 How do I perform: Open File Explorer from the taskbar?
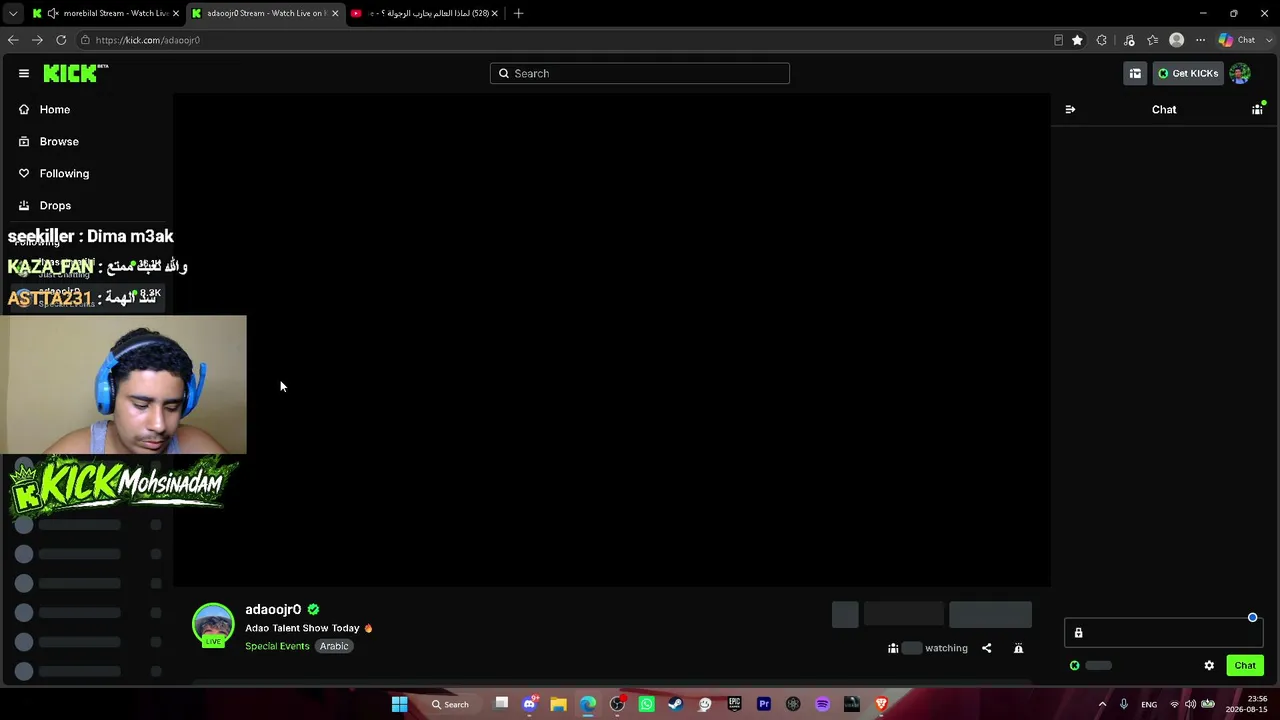559,704
